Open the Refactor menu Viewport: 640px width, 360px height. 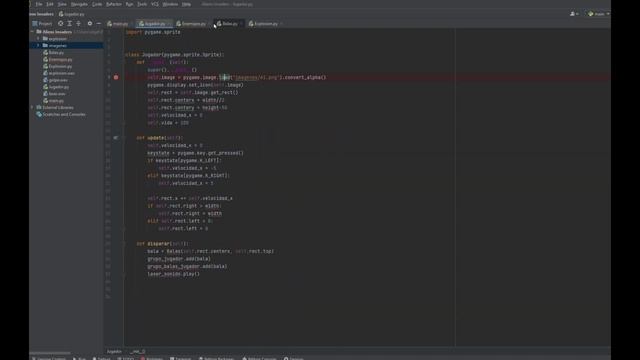click(114, 4)
